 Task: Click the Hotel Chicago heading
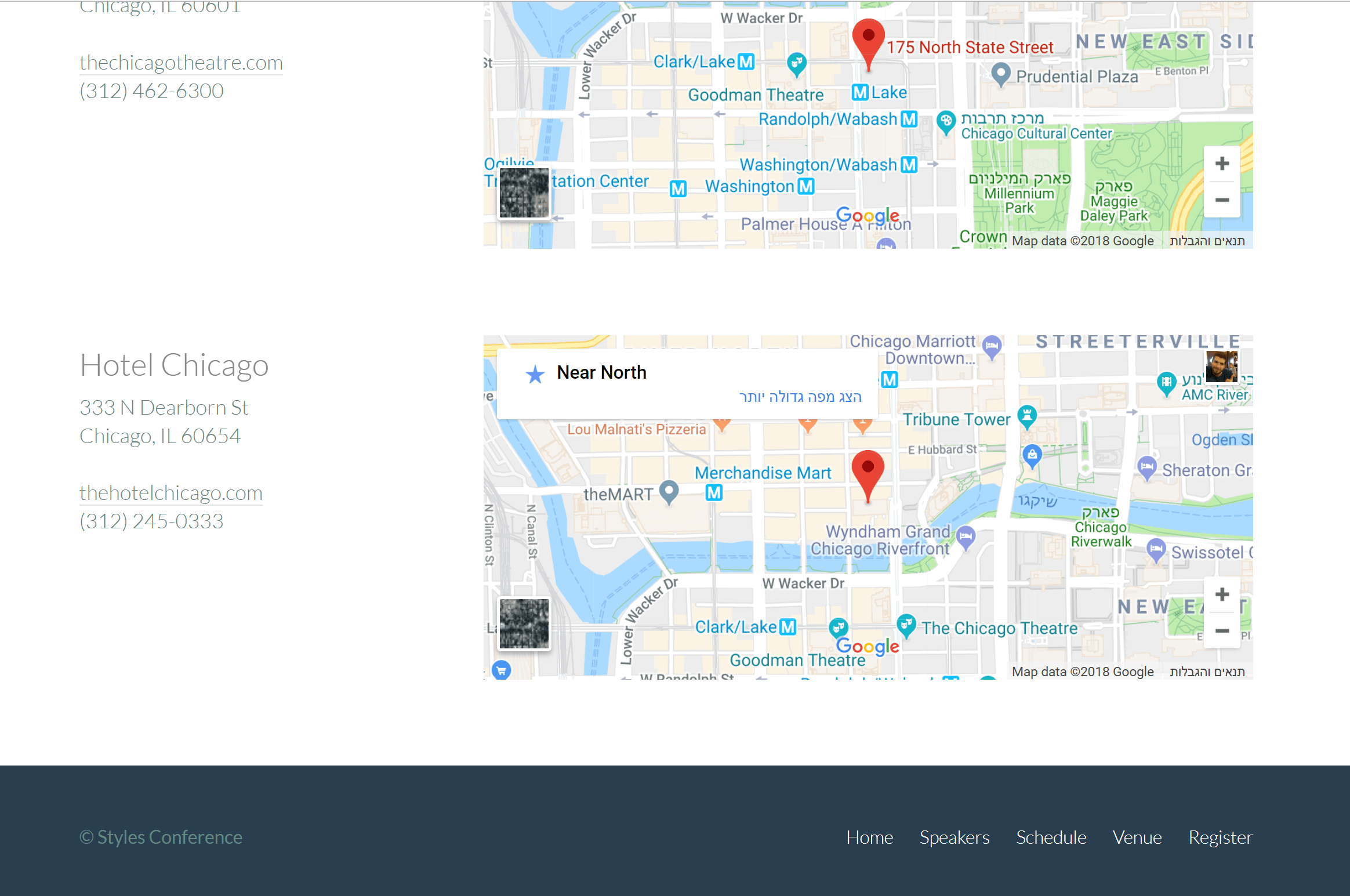point(174,365)
